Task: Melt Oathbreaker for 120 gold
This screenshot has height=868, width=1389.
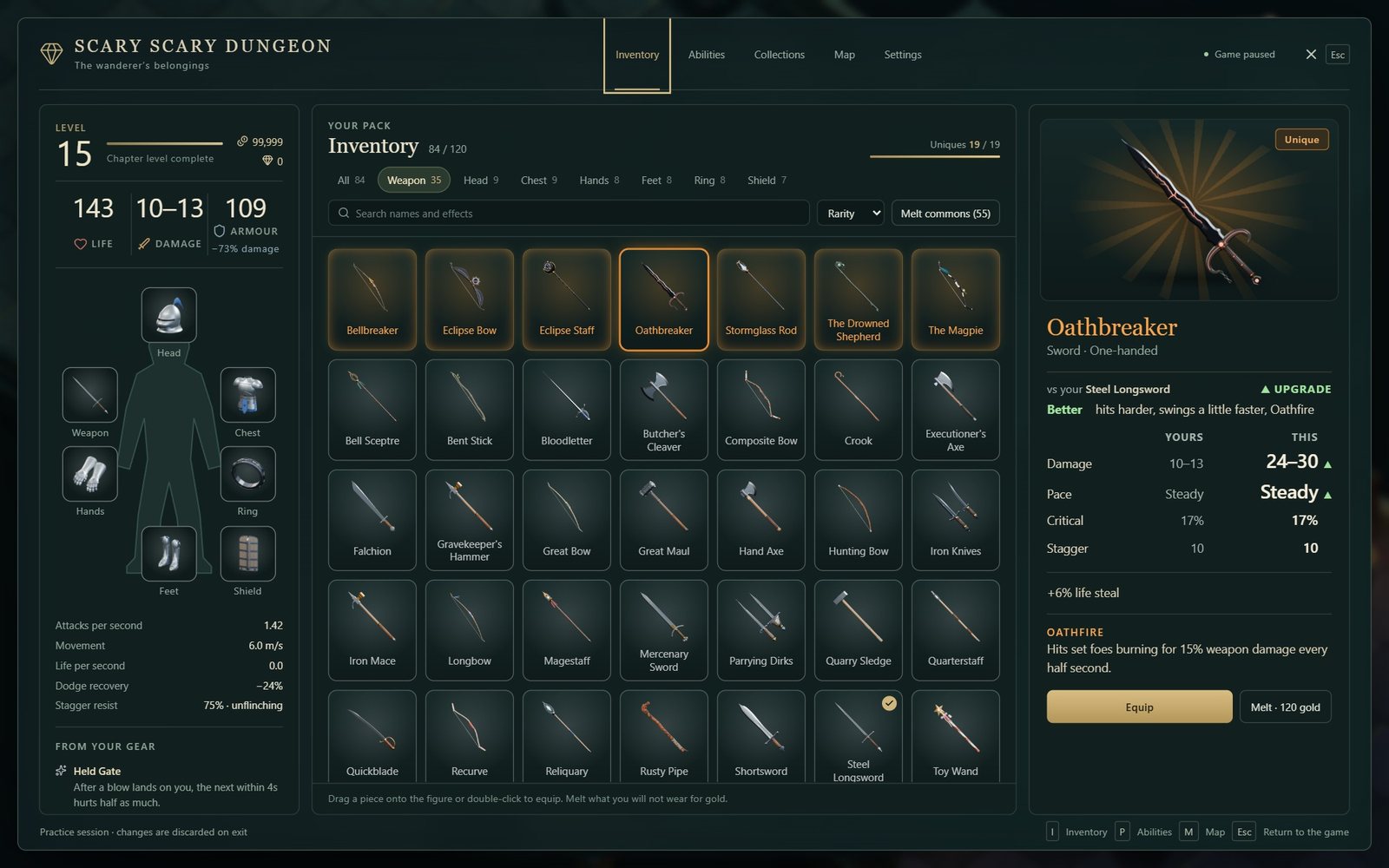Action: pyautogui.click(x=1286, y=707)
